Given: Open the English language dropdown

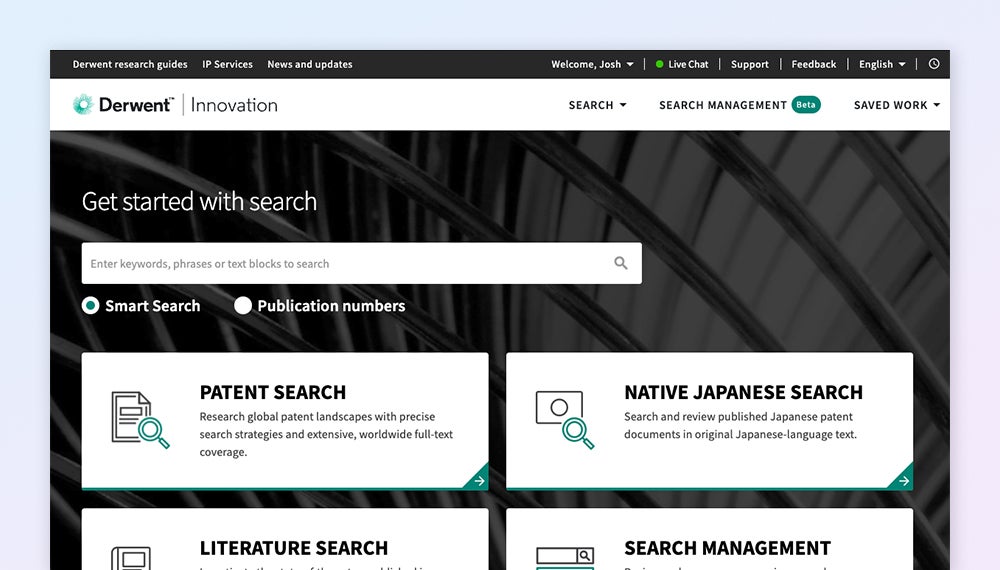Looking at the screenshot, I should coord(881,64).
